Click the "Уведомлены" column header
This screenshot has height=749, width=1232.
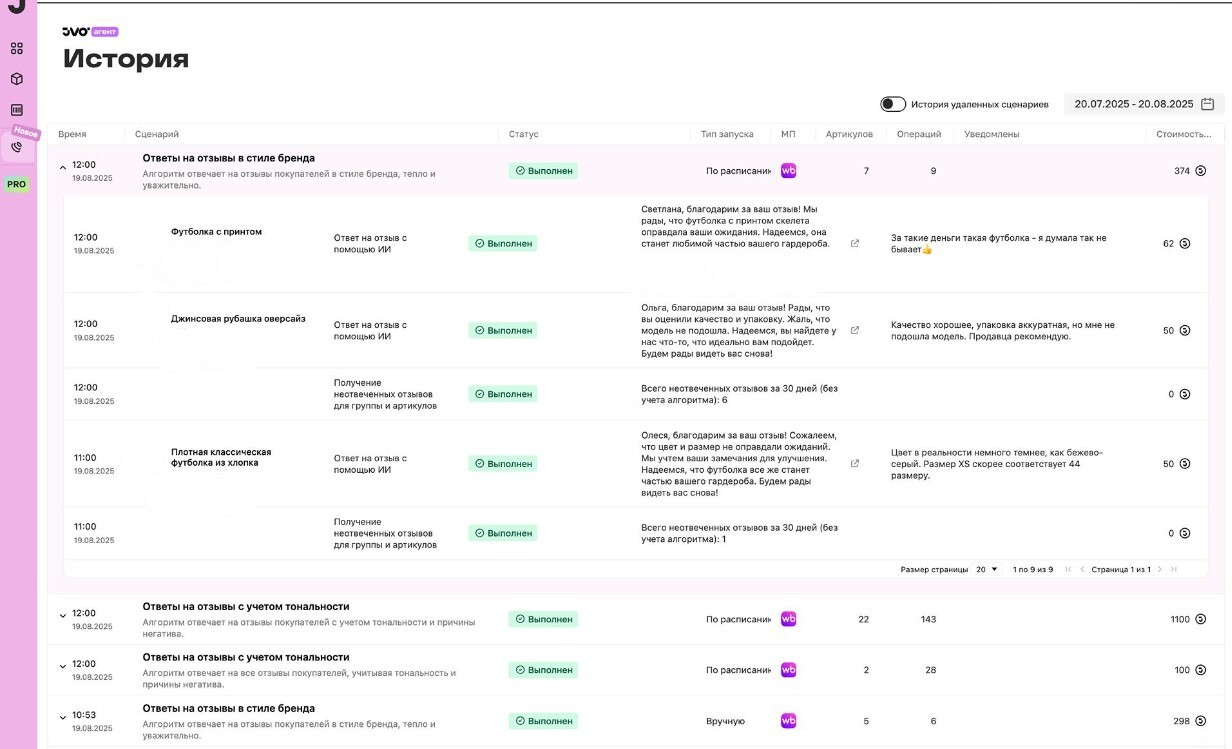click(992, 134)
